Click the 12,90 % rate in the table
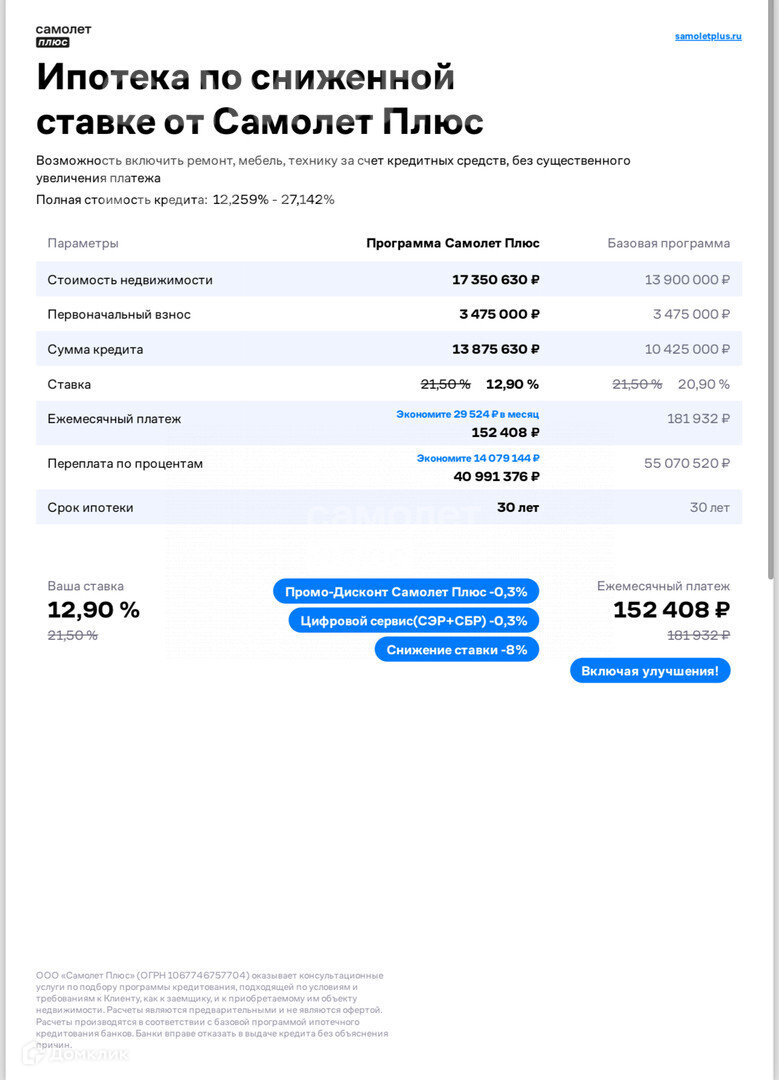The image size is (779, 1080). pyautogui.click(x=512, y=384)
